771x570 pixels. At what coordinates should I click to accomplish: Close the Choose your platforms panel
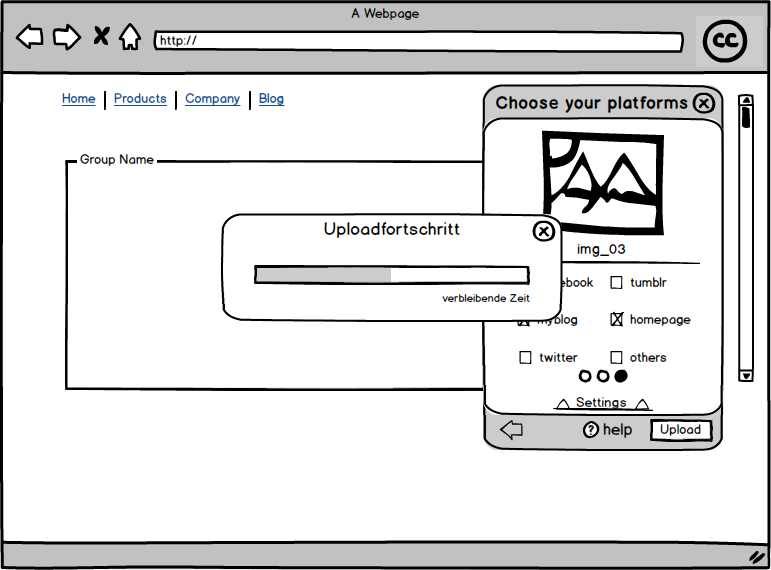(x=704, y=103)
